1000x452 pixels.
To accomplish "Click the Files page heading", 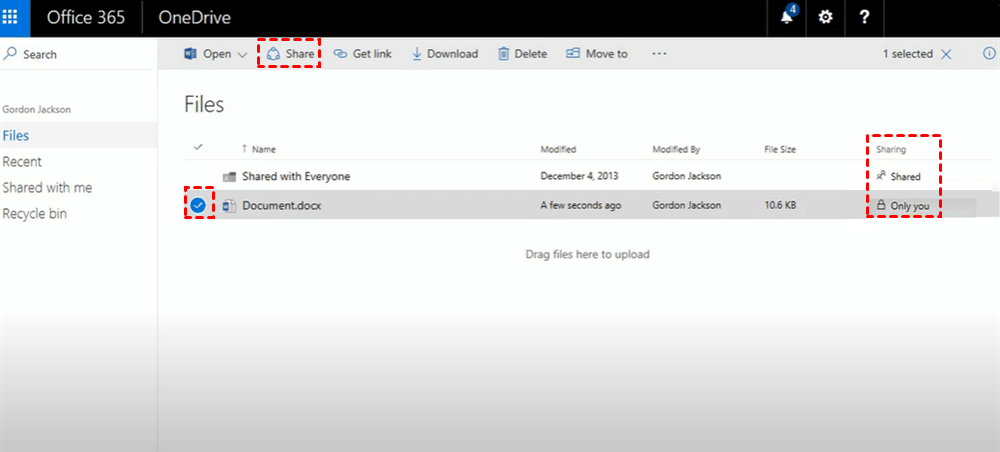I will (x=204, y=105).
